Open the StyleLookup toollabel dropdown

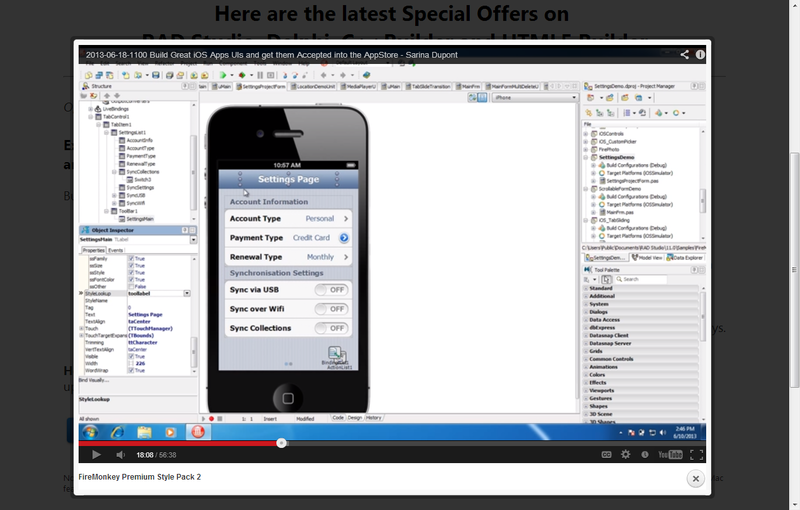coord(187,293)
